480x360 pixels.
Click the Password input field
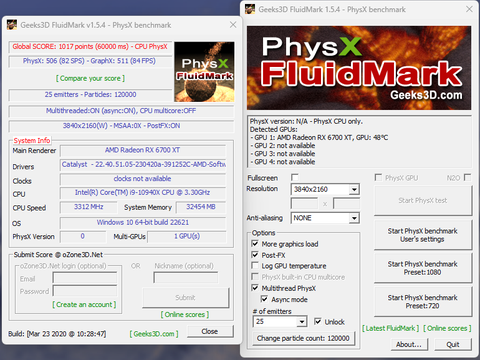tap(85, 291)
